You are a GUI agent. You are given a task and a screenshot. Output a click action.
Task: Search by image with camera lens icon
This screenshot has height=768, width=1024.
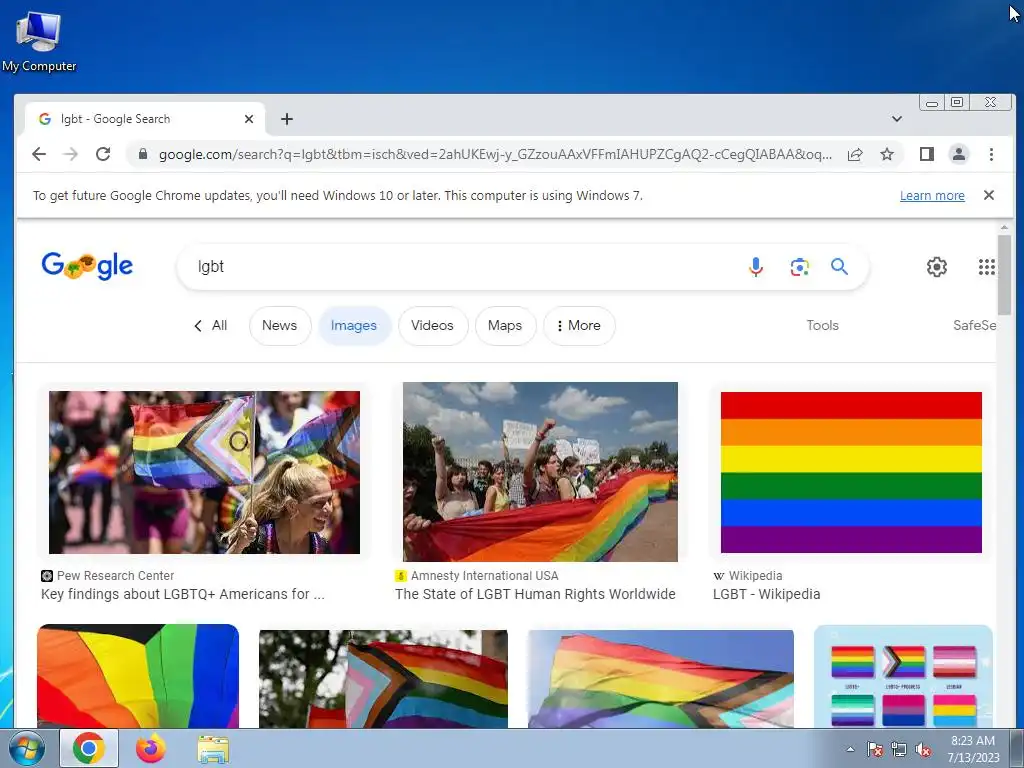799,266
